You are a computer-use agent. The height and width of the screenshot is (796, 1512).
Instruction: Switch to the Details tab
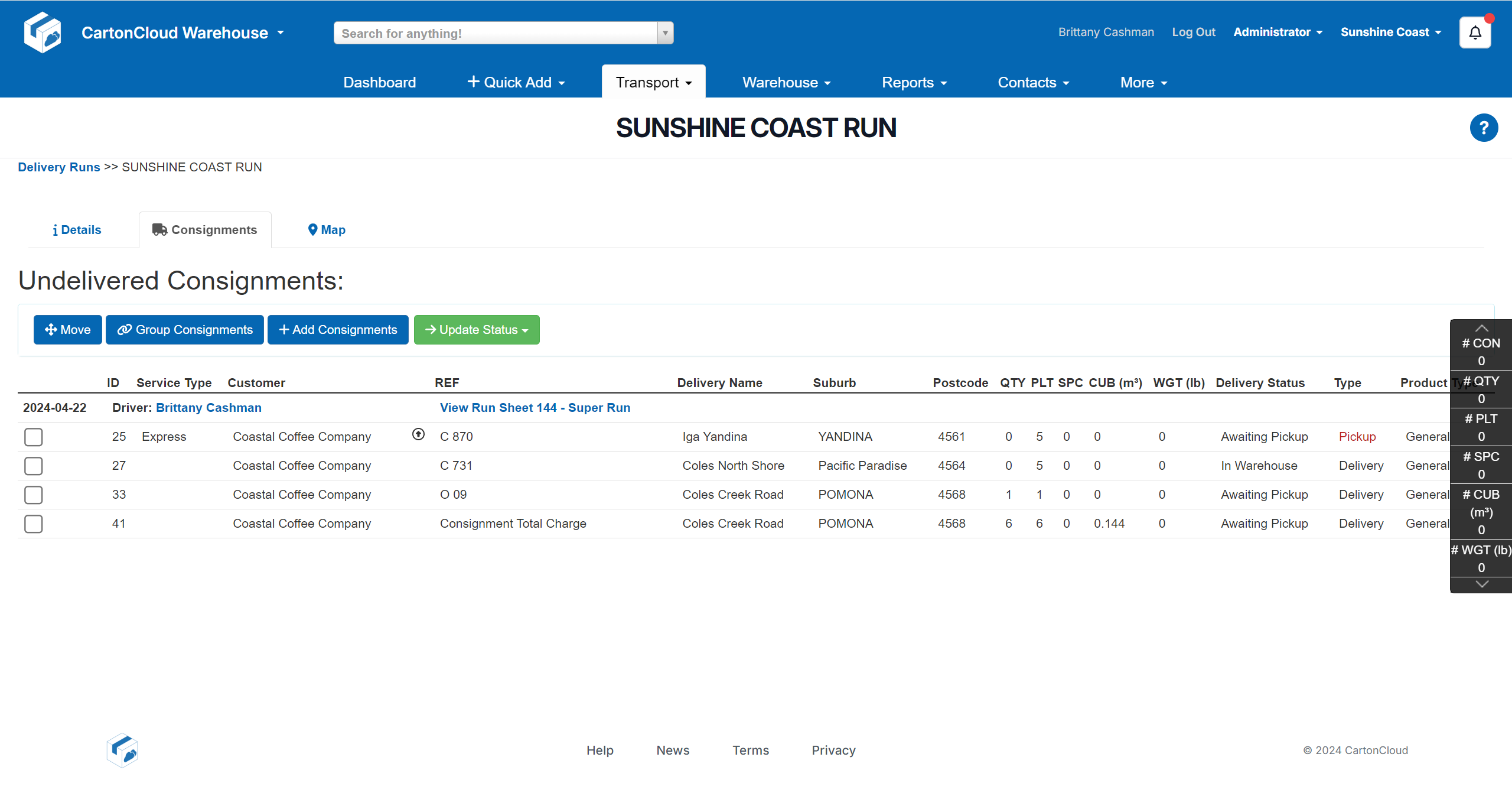point(77,230)
